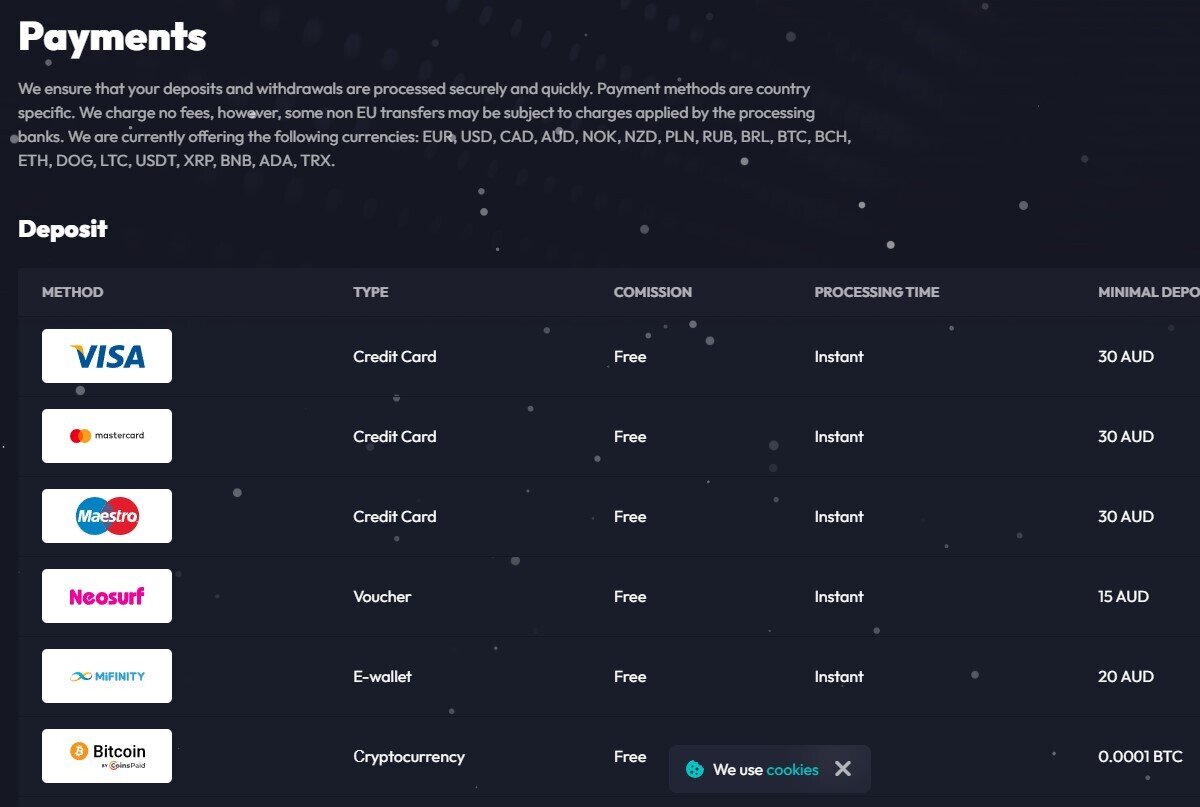The height and width of the screenshot is (807, 1200).
Task: Select the MiFinity e-wallet logo
Action: pyautogui.click(x=107, y=676)
